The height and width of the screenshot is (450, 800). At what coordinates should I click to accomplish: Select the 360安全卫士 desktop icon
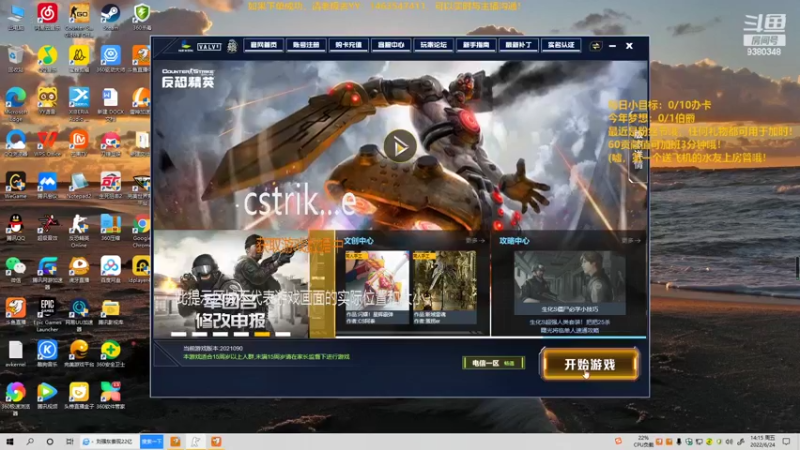(110, 354)
